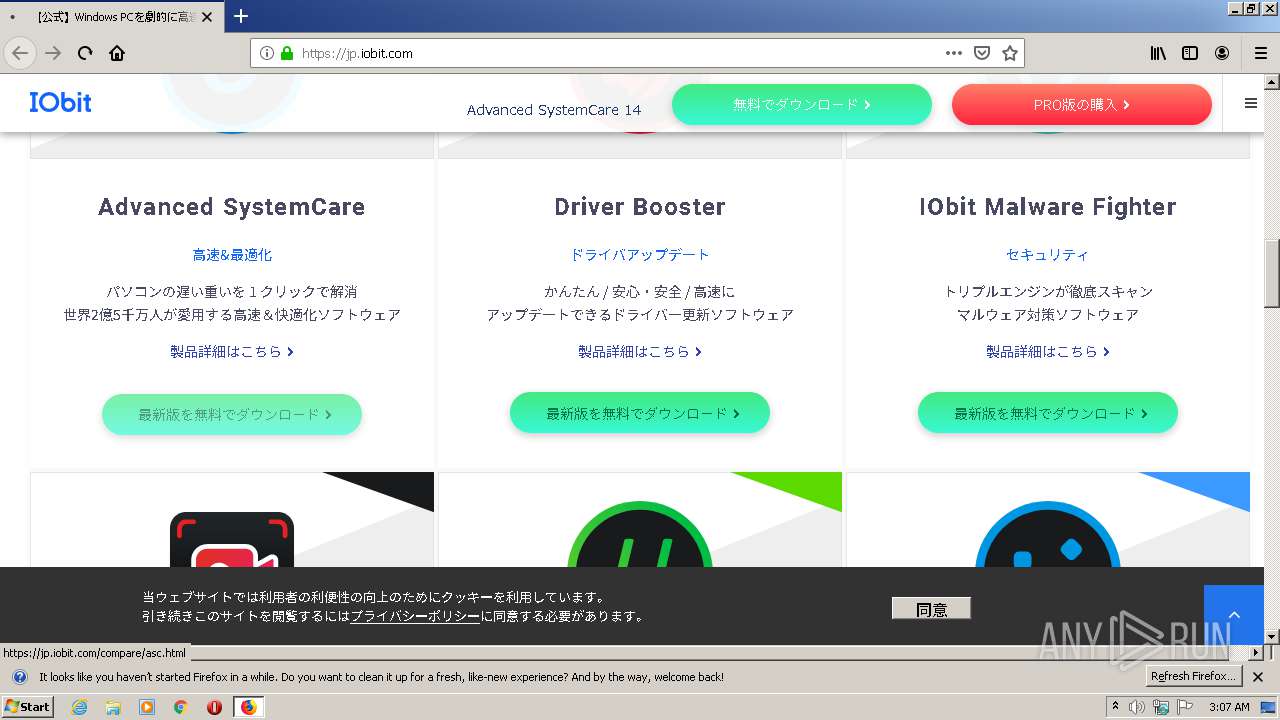Show hidden system tray icons
The height and width of the screenshot is (720, 1280).
(1115, 707)
